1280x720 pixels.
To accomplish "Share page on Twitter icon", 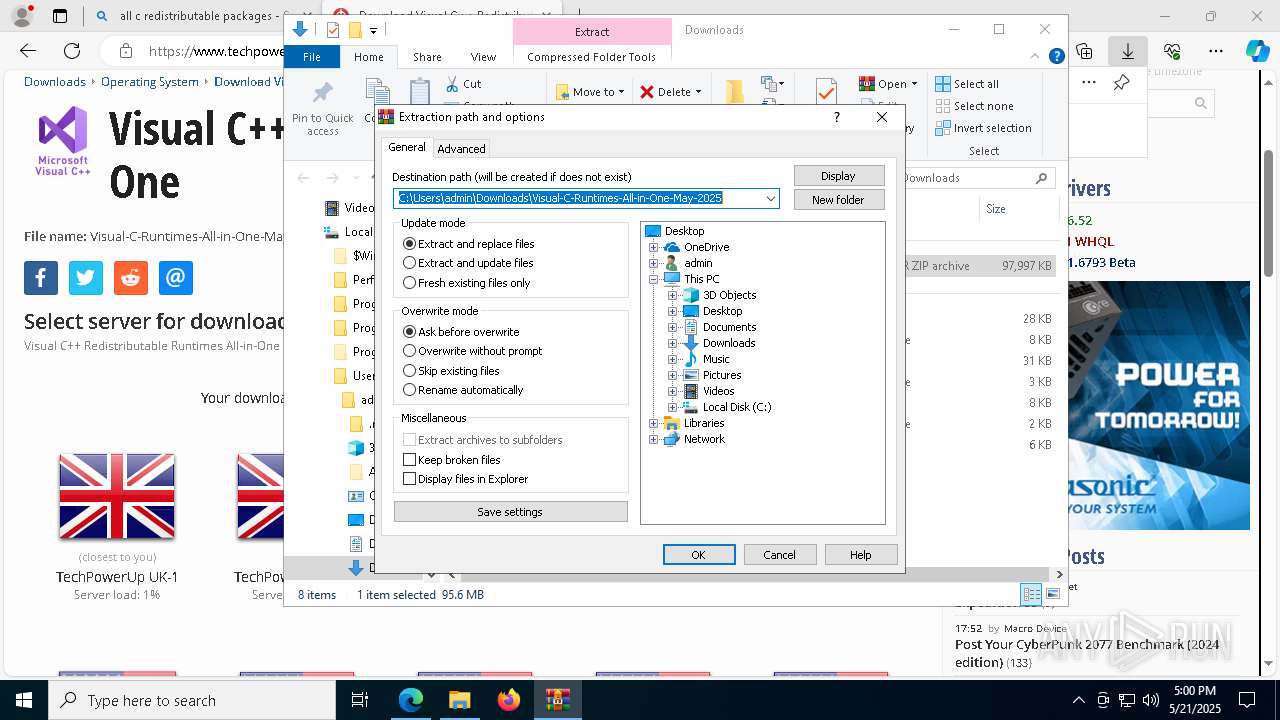I will [86, 278].
